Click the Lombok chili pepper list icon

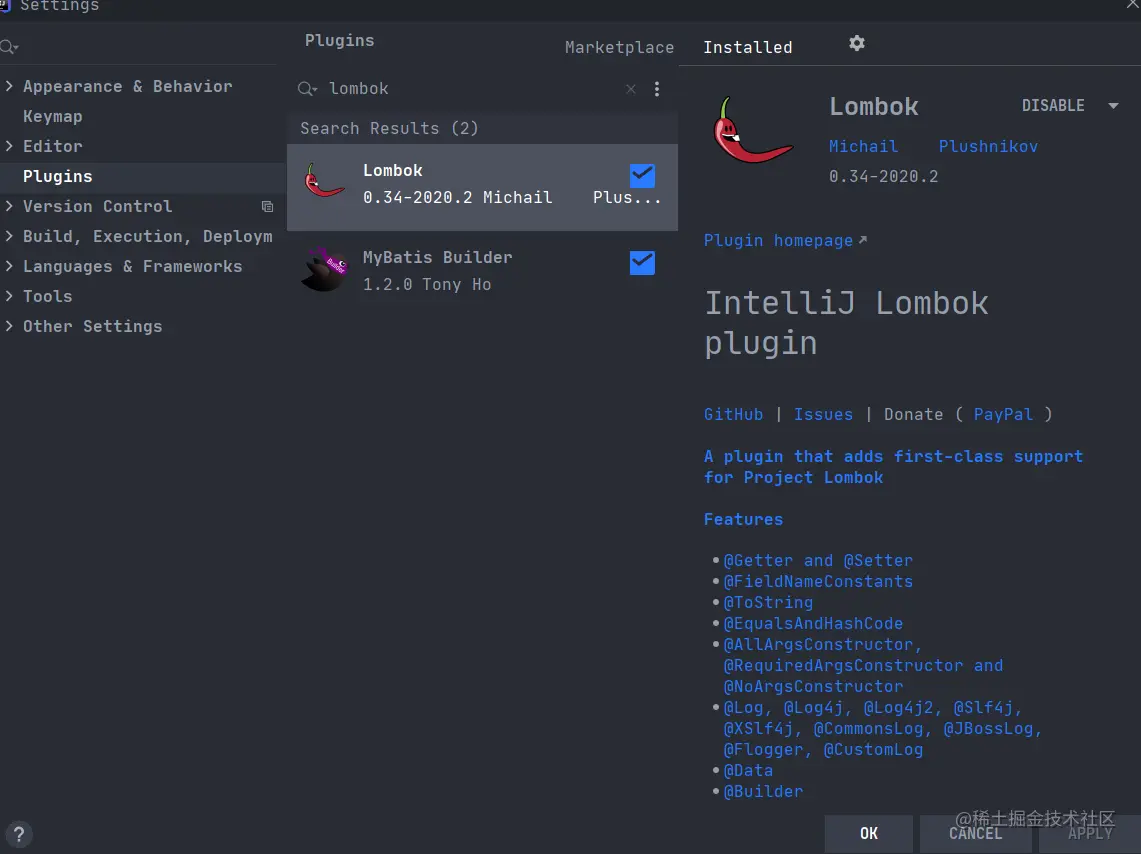pyautogui.click(x=324, y=180)
